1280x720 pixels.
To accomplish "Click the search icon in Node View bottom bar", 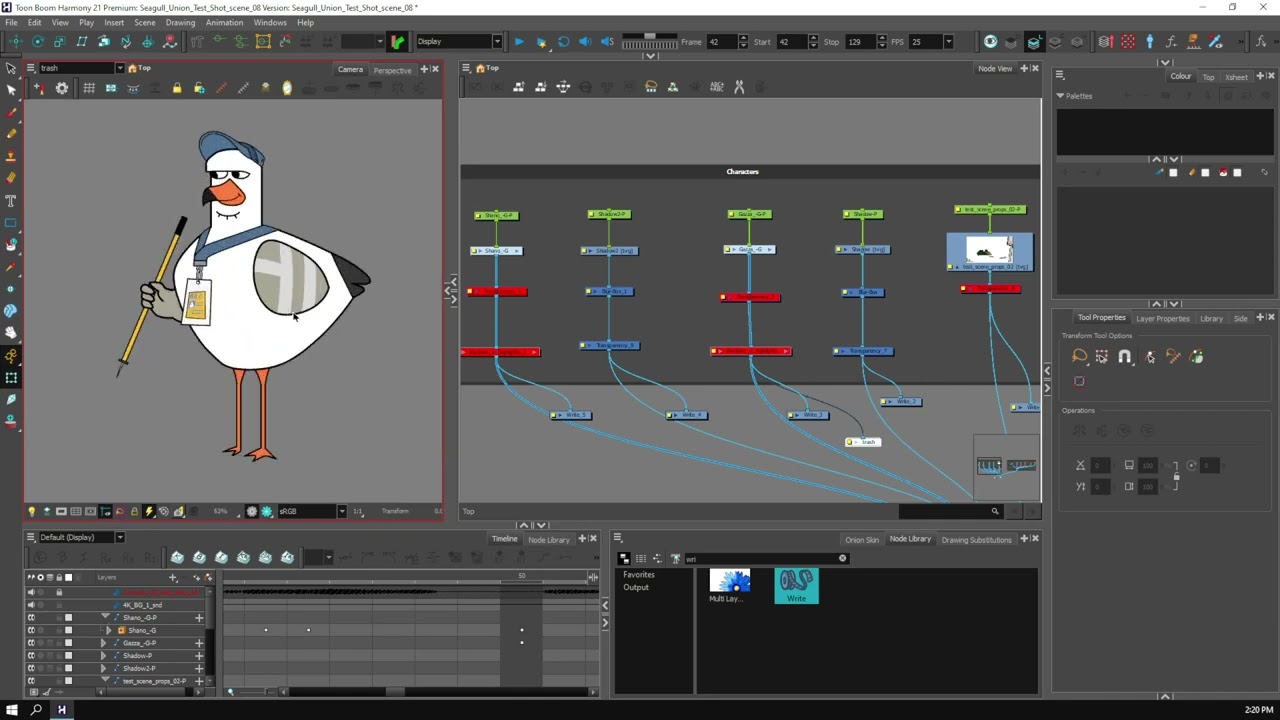I will [x=994, y=511].
